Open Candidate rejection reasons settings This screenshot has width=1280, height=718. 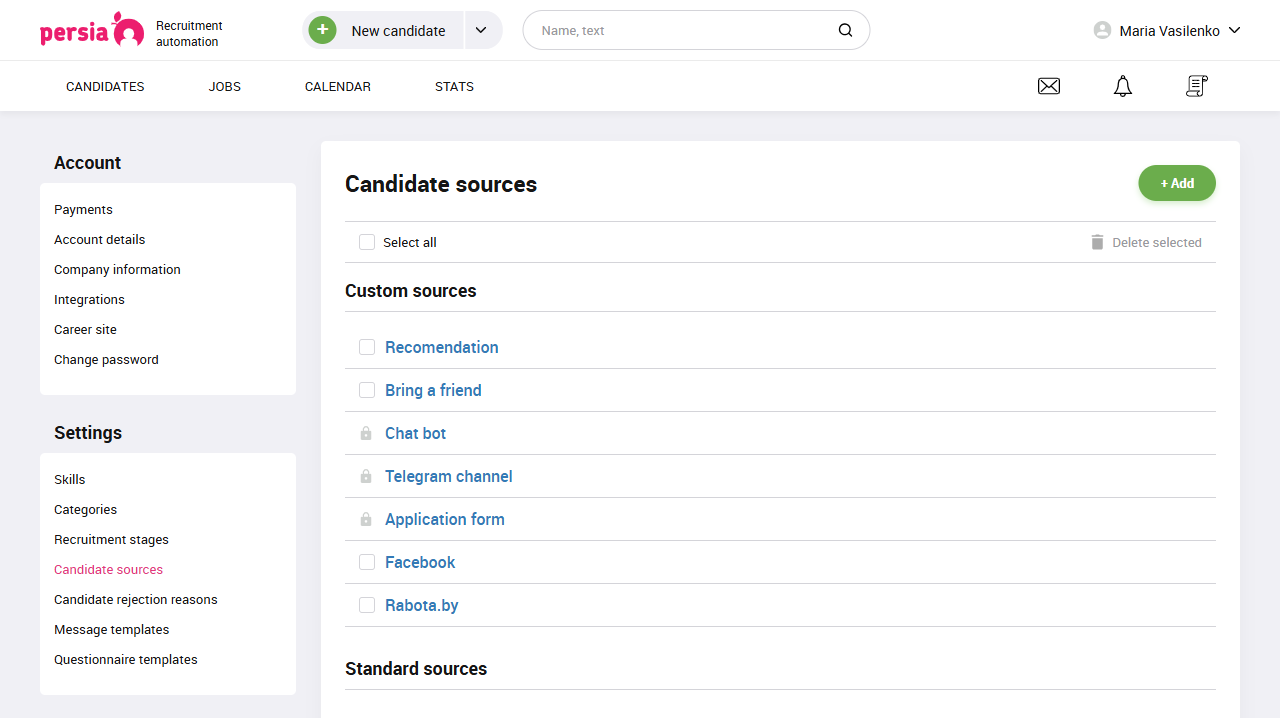point(135,599)
